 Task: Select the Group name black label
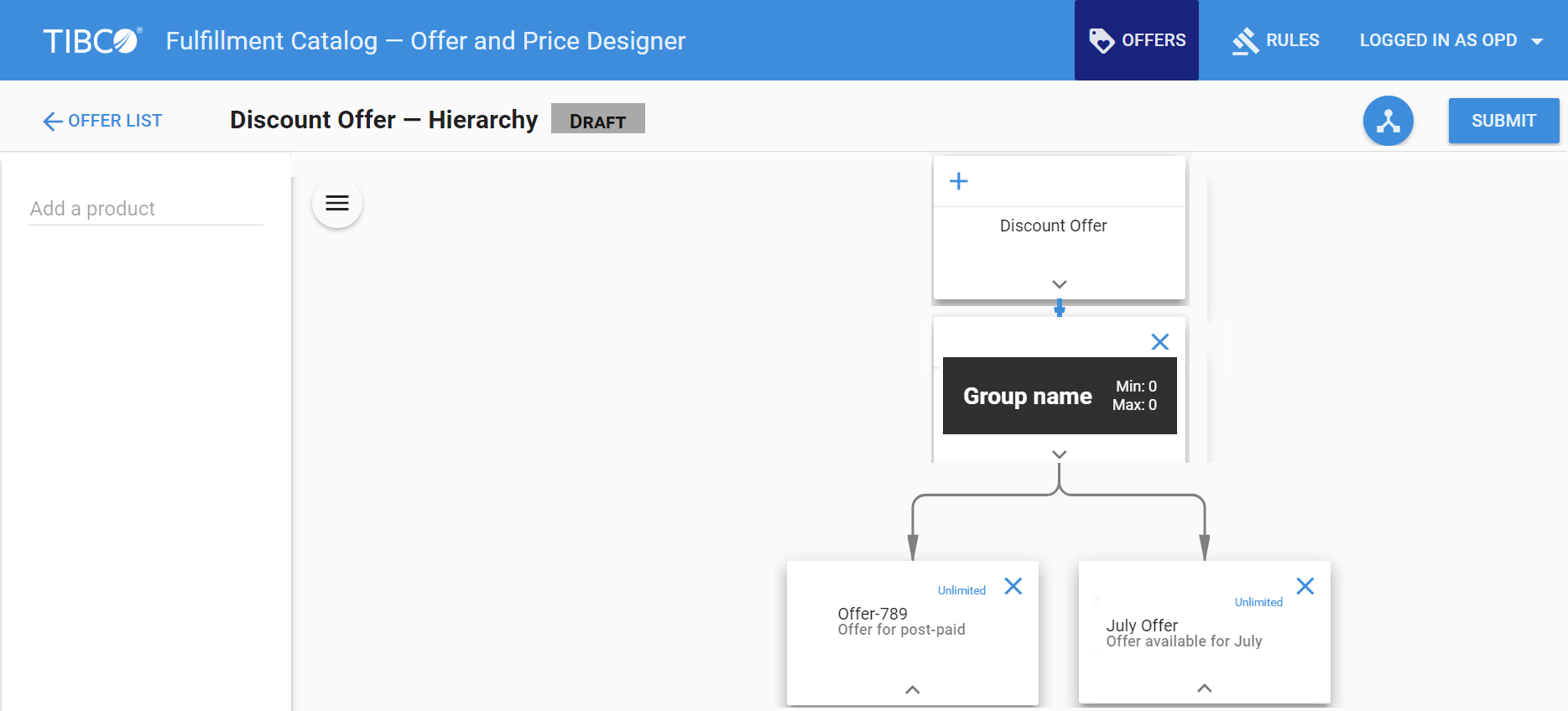click(x=1027, y=396)
